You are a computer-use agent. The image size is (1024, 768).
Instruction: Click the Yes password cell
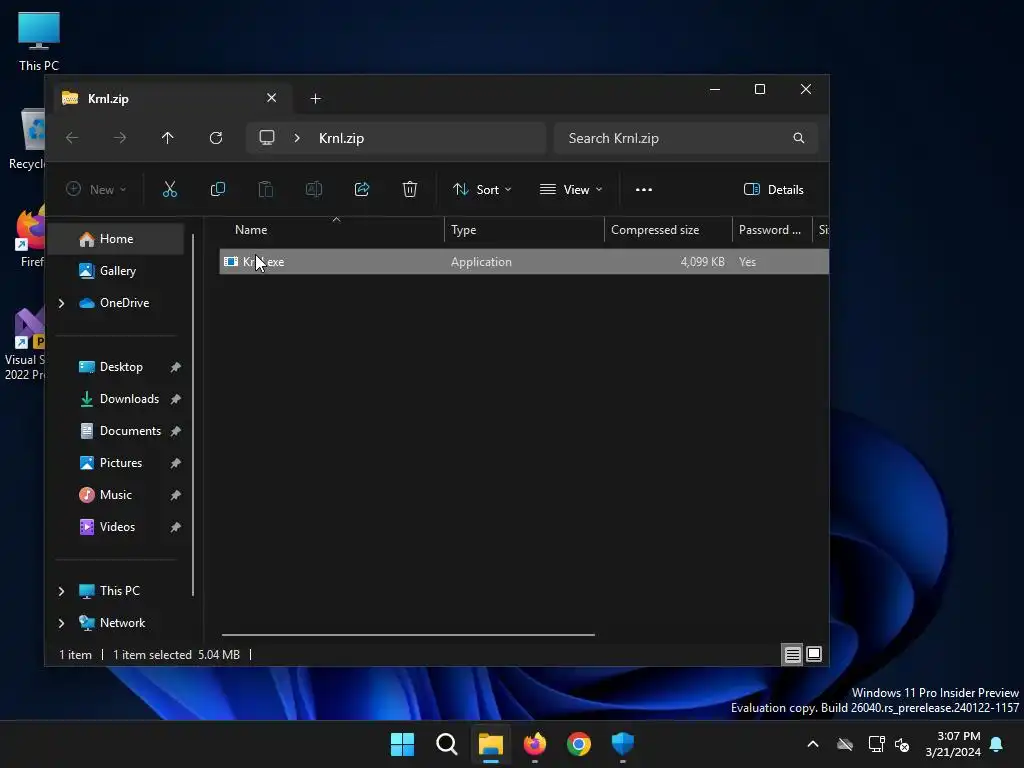747,262
